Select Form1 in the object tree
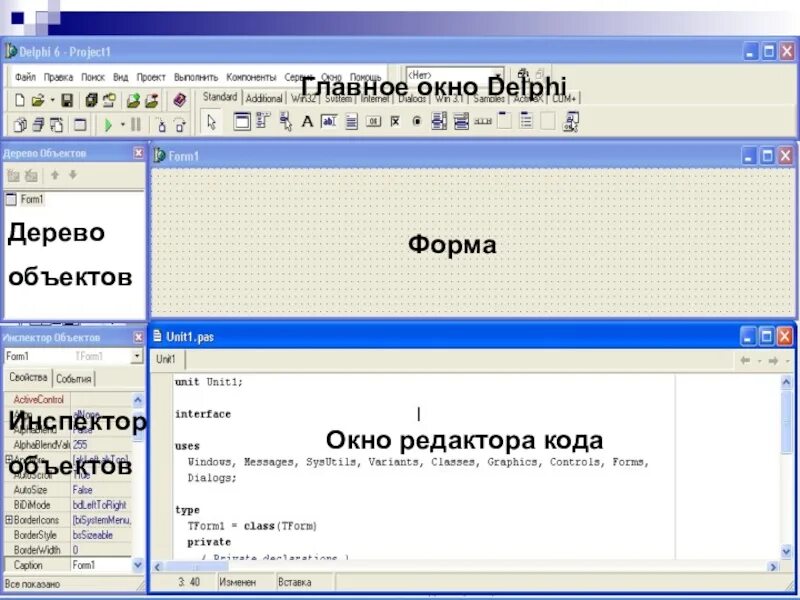 (x=32, y=199)
